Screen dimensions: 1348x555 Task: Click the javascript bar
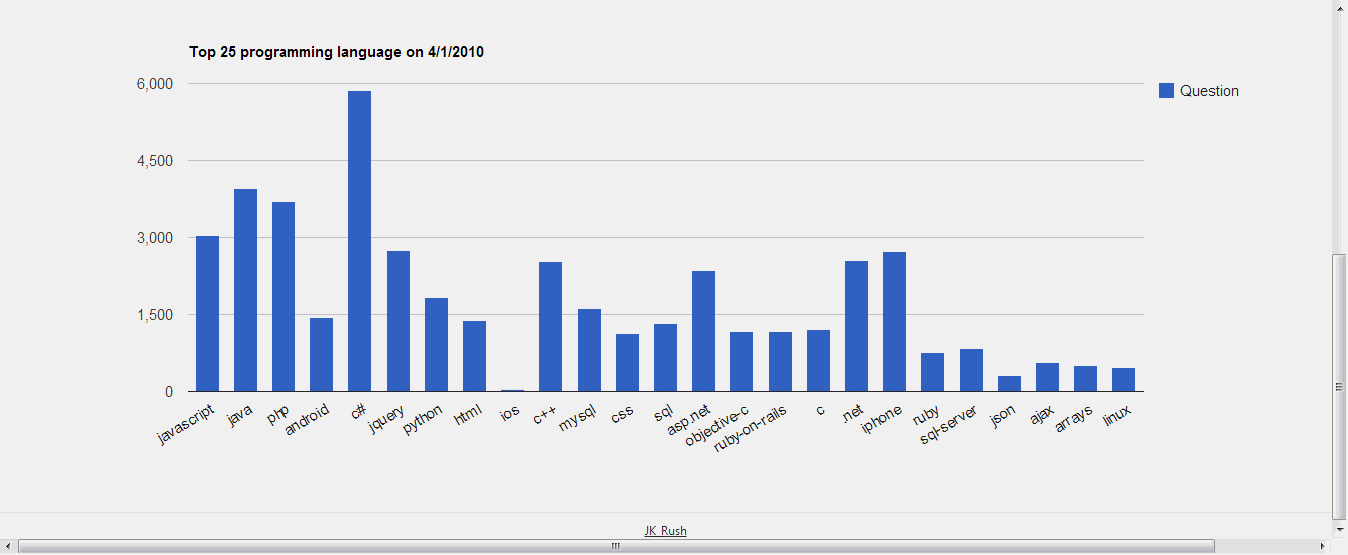point(207,314)
